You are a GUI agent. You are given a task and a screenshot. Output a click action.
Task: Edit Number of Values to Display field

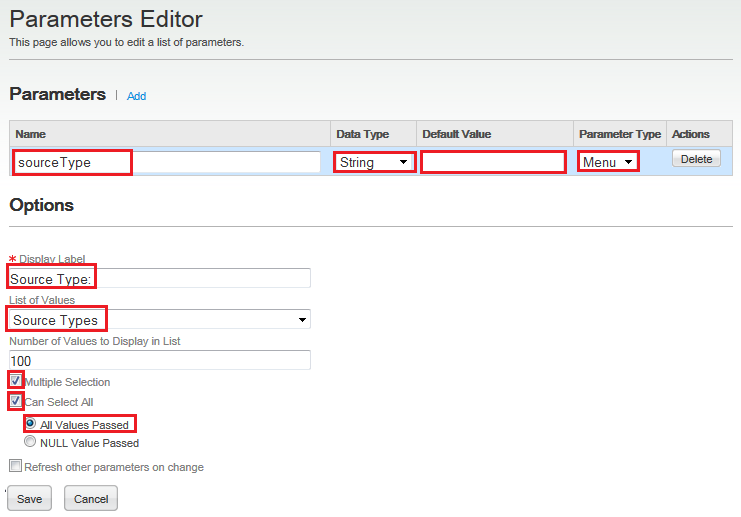pos(160,361)
